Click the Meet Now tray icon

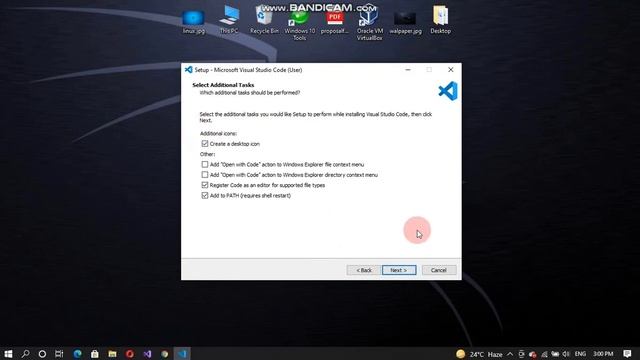pos(521,354)
